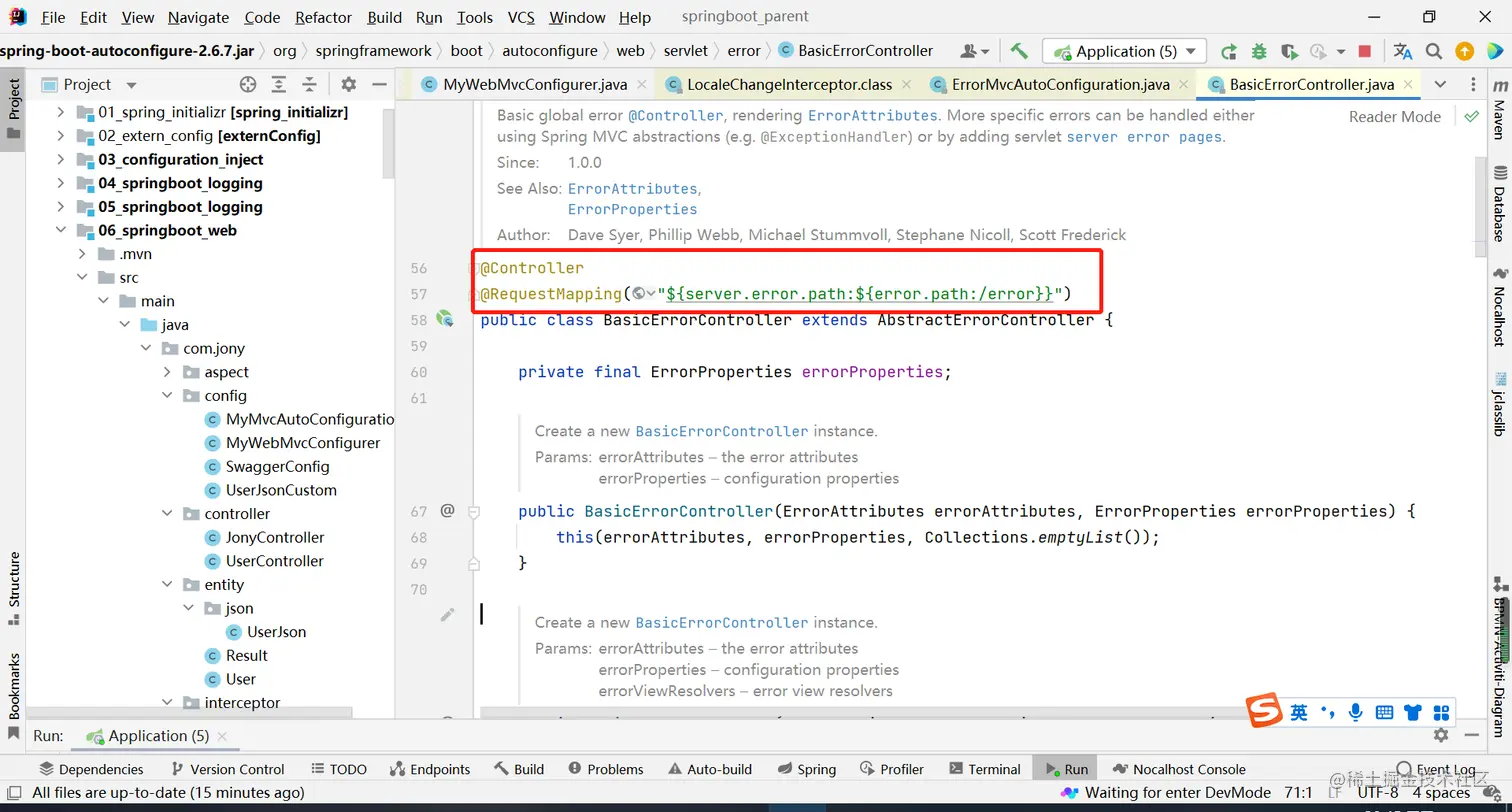Collapse the 06_springboot_web module

(x=60, y=230)
